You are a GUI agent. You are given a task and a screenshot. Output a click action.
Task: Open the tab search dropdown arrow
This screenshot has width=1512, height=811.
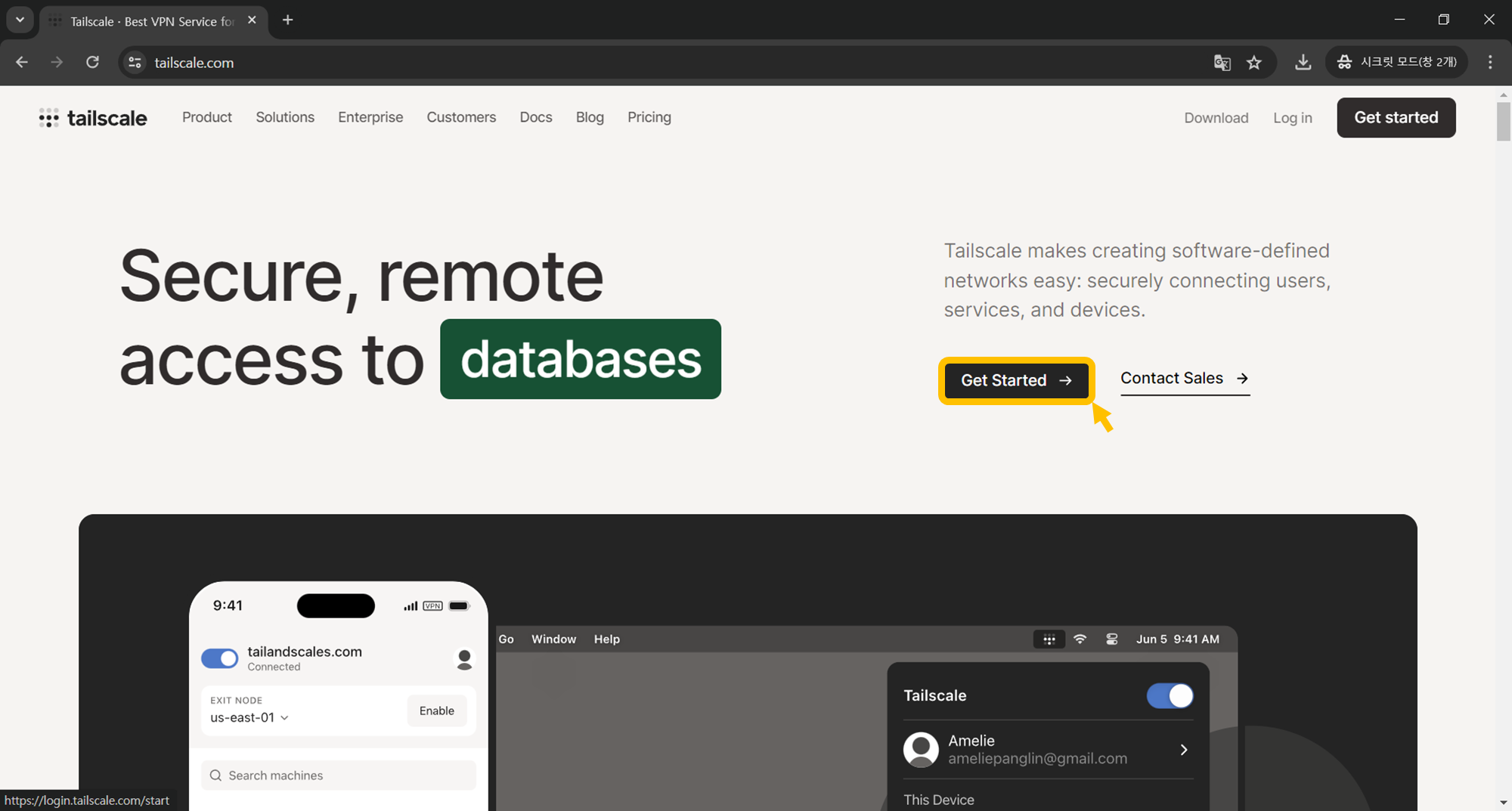(x=20, y=20)
